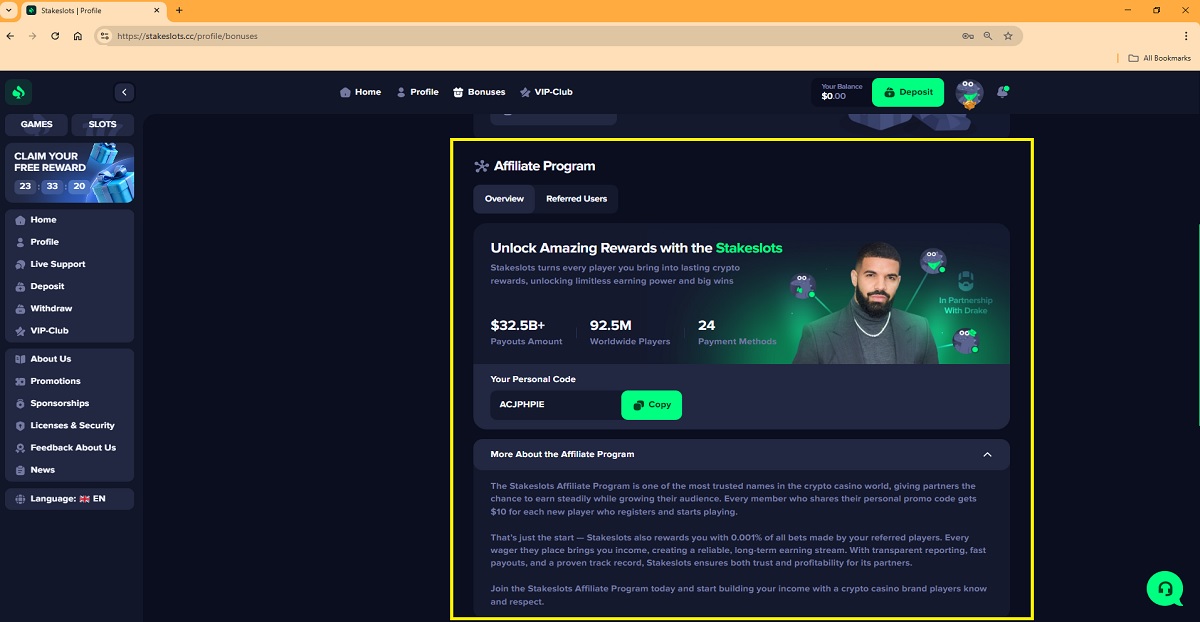1200x622 pixels.
Task: Open the live chat support bubble
Action: point(1165,589)
